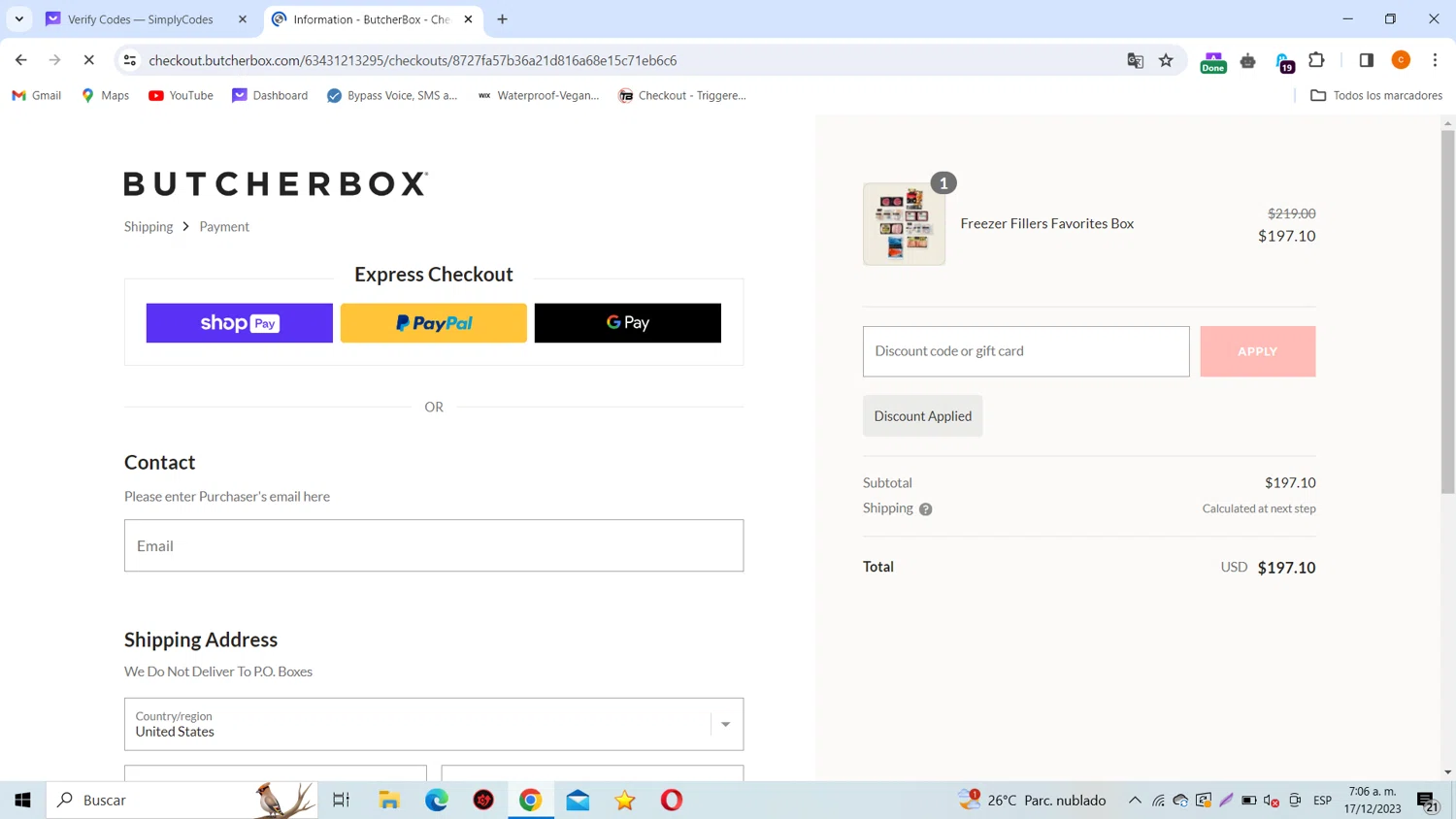Select the Information - ButcherBox tab
1456x819 pixels.
point(372,19)
